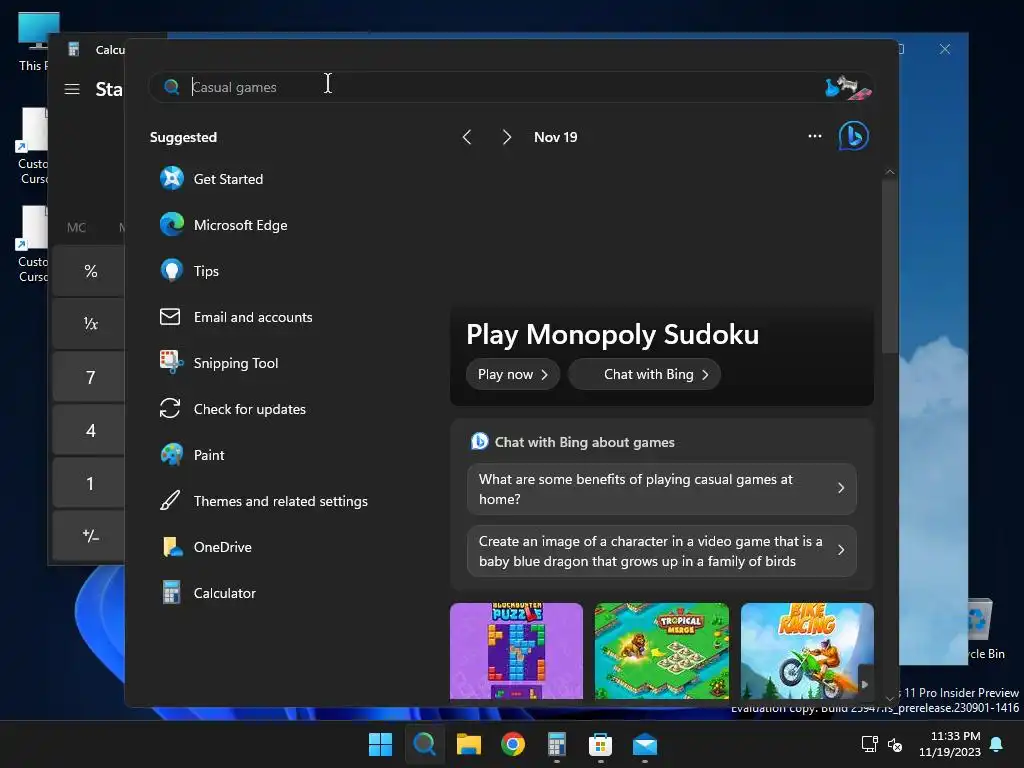
Task: Open Mail app from taskbar
Action: [x=645, y=744]
